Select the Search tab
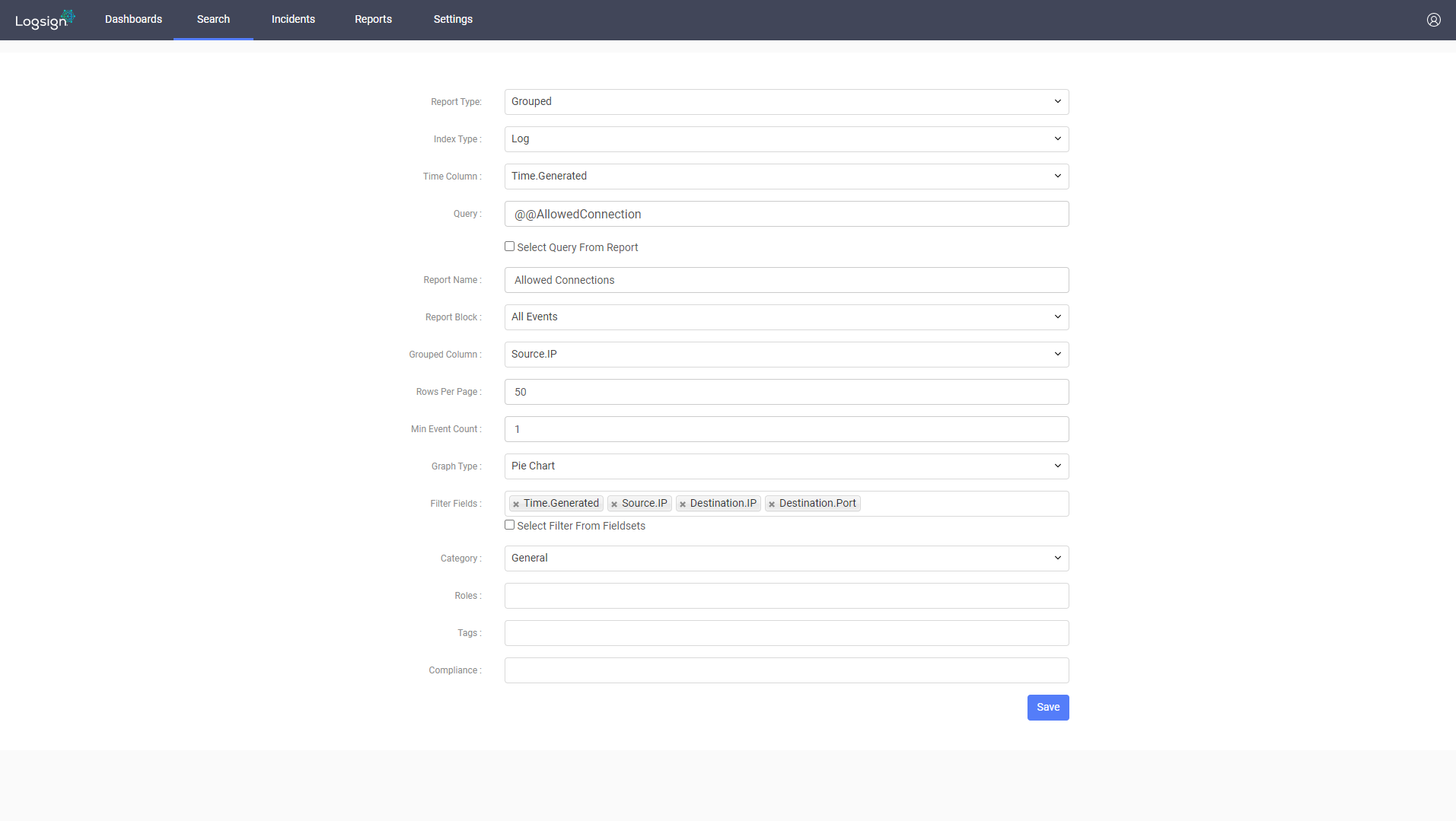The width and height of the screenshot is (1456, 821). (x=213, y=20)
